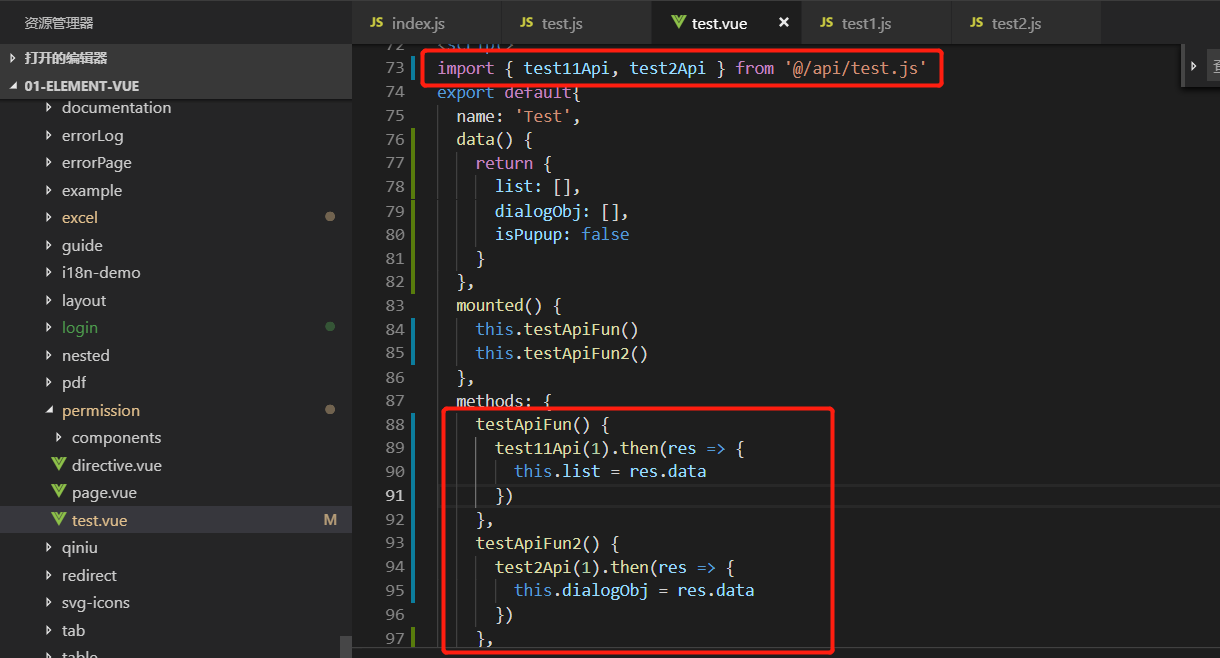The height and width of the screenshot is (658, 1220).
Task: Click JS icon on test.js tab
Action: click(527, 22)
